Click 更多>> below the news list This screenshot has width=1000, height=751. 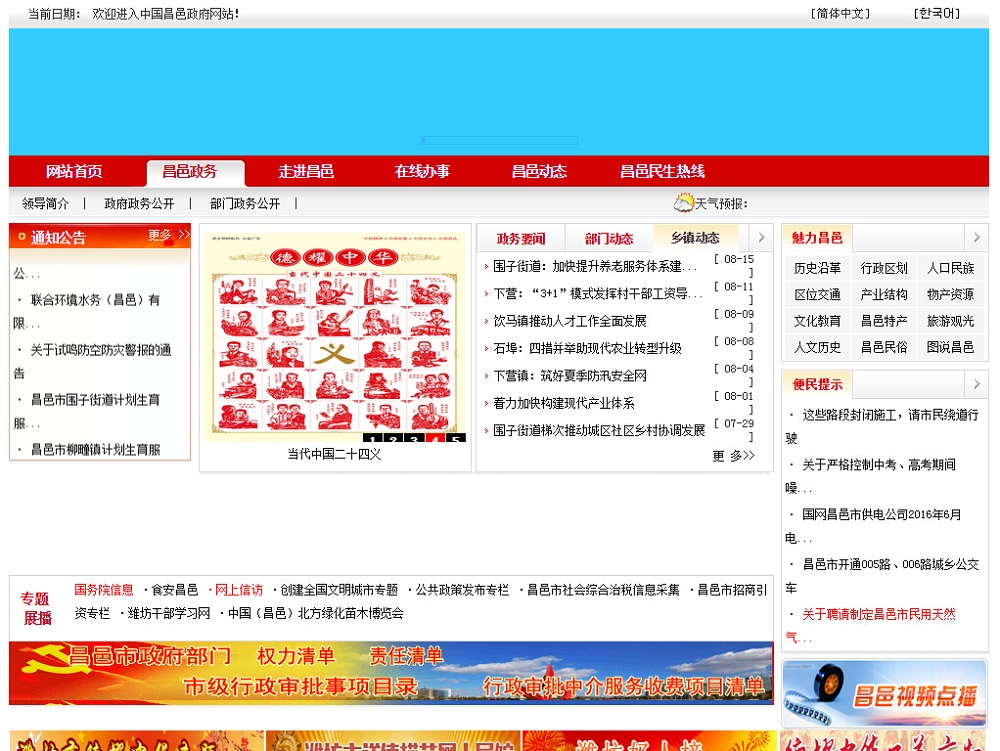[x=733, y=456]
